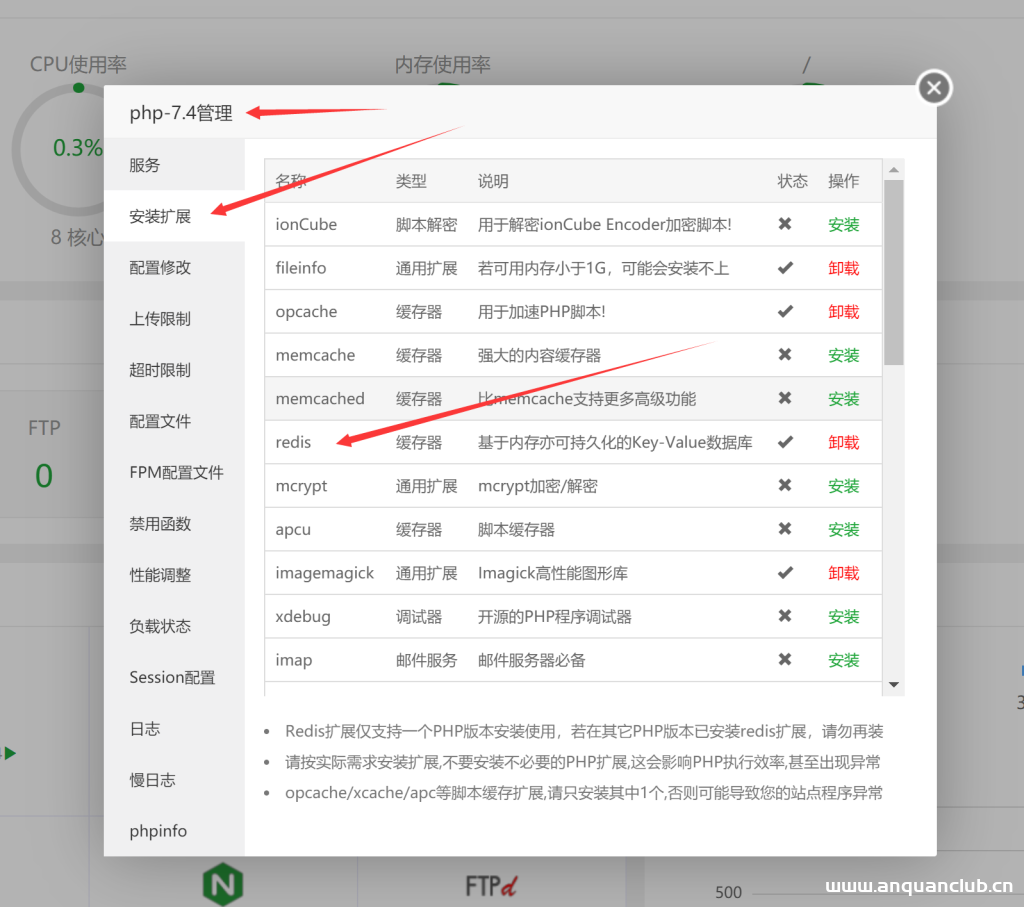
Task: Install the imap extension
Action: 843,660
